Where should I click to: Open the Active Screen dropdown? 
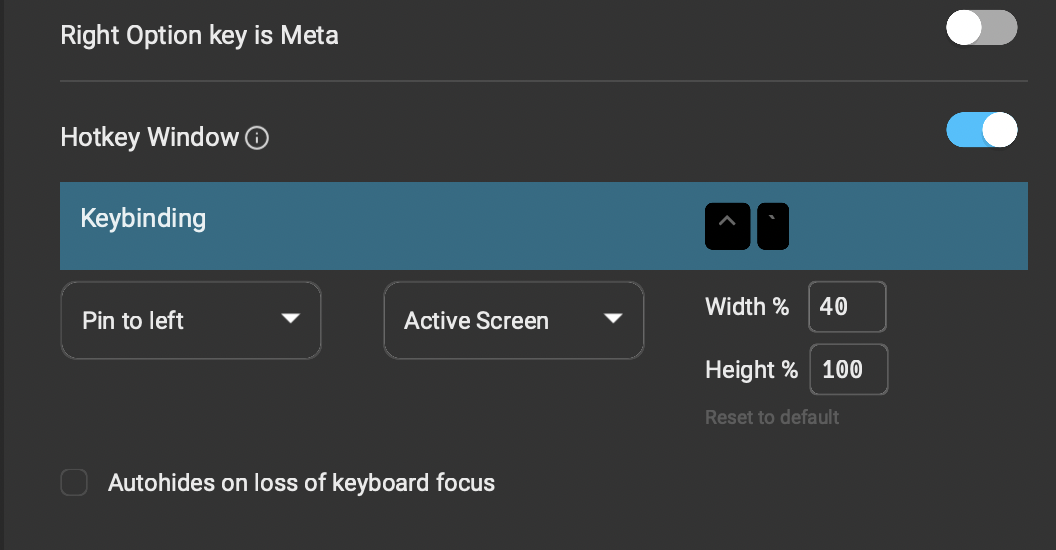(514, 320)
